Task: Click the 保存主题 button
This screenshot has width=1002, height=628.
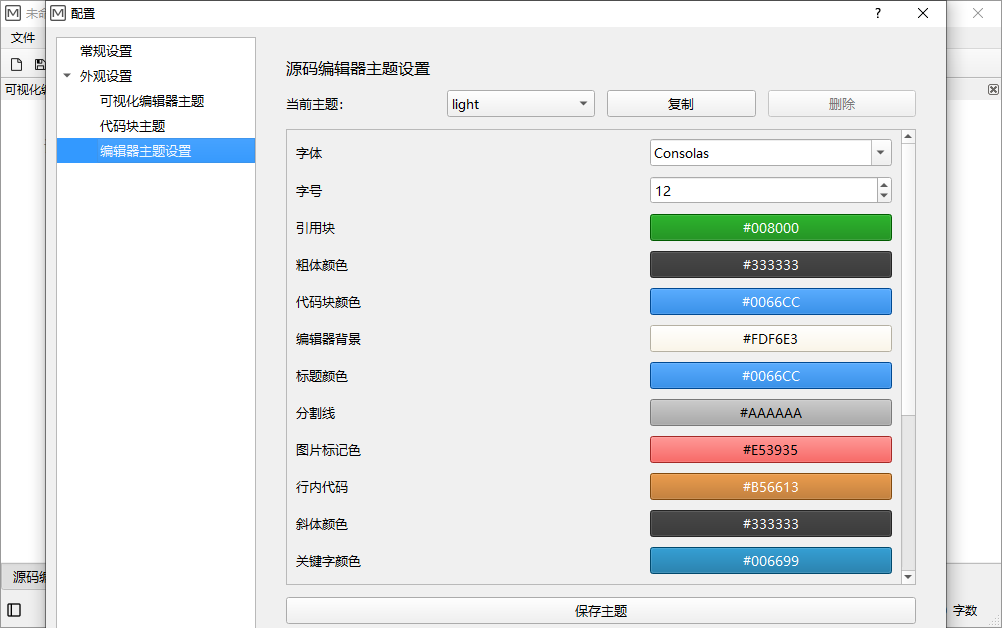Action: tap(601, 611)
